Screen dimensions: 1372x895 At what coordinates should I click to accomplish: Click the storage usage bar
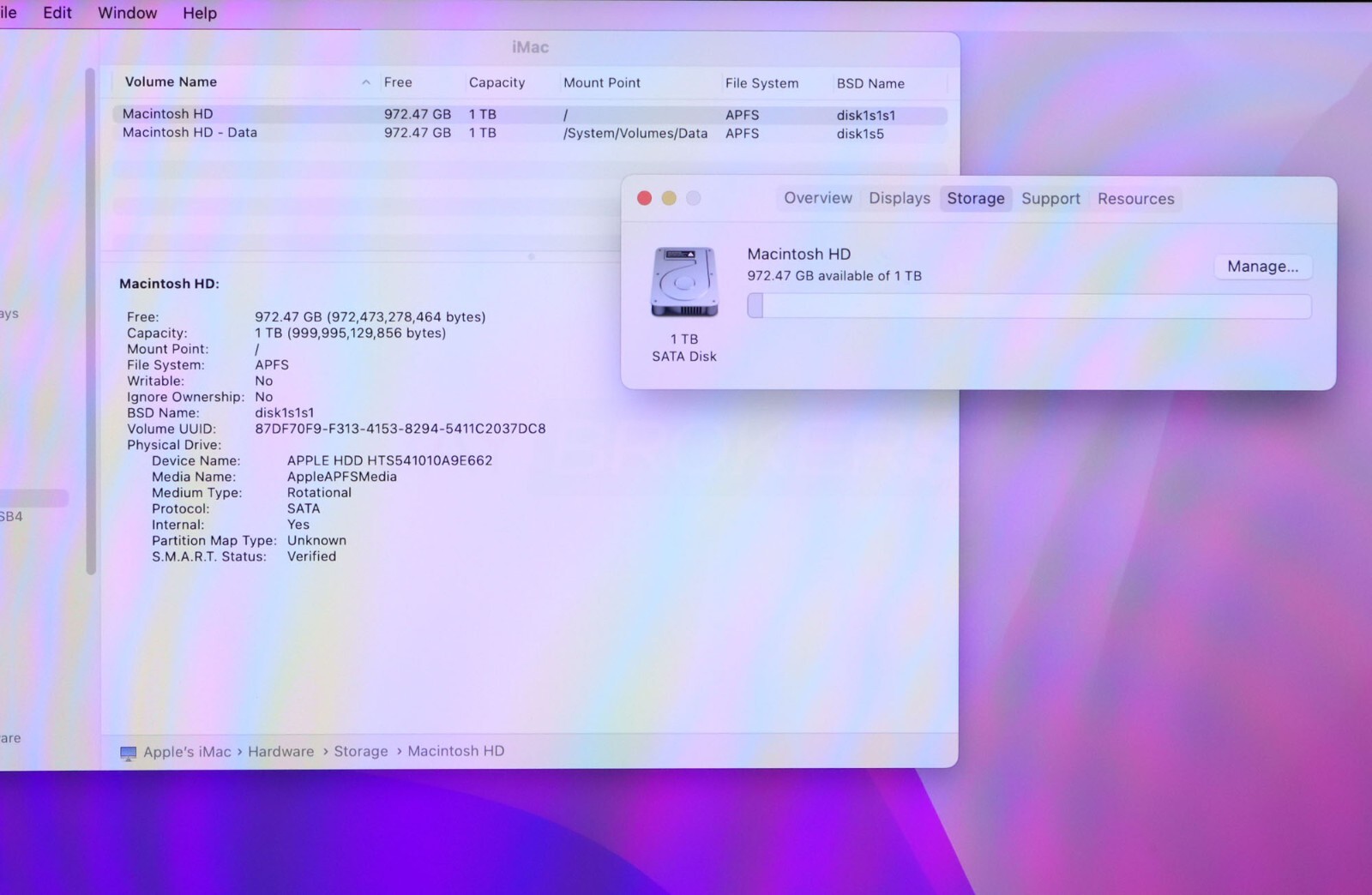point(1029,306)
